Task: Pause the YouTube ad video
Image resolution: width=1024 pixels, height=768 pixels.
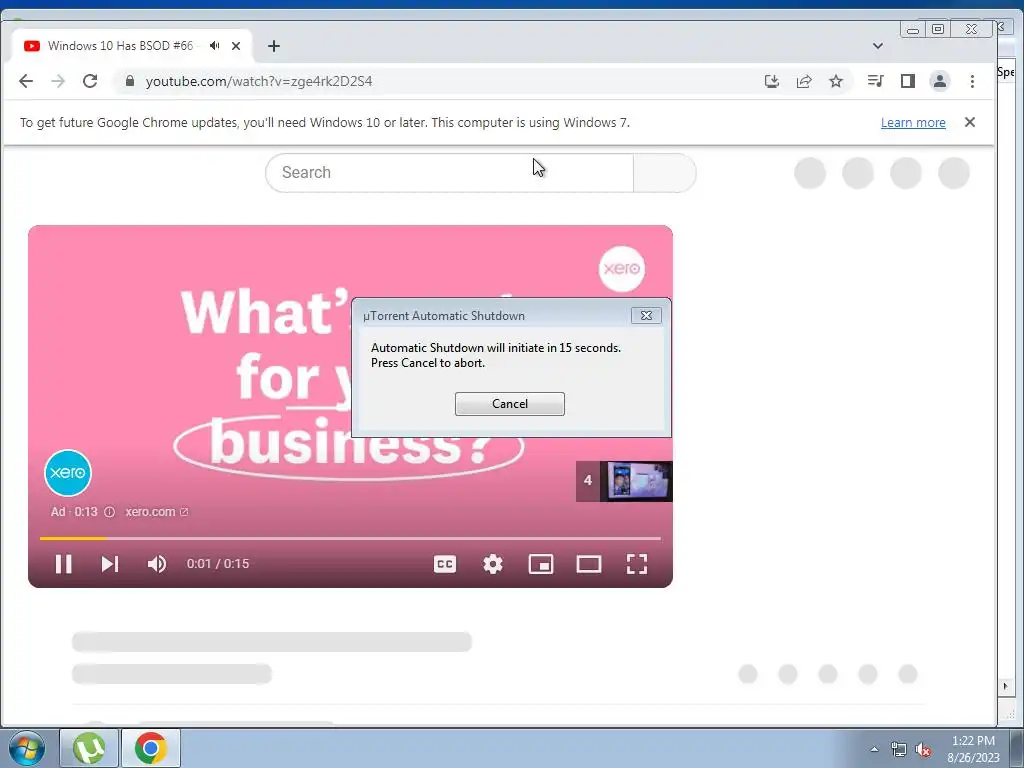Action: (x=63, y=564)
